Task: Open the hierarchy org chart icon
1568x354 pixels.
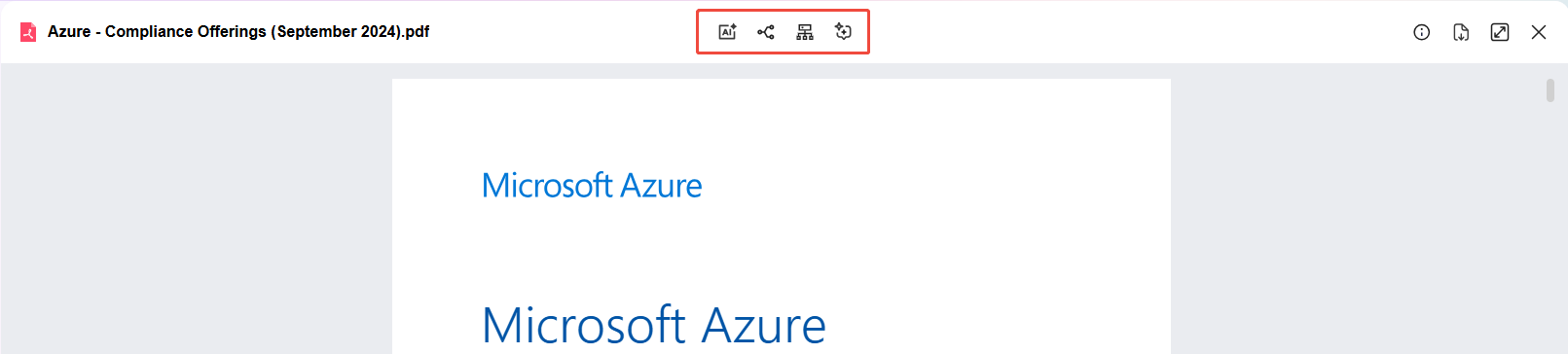Action: click(x=805, y=32)
